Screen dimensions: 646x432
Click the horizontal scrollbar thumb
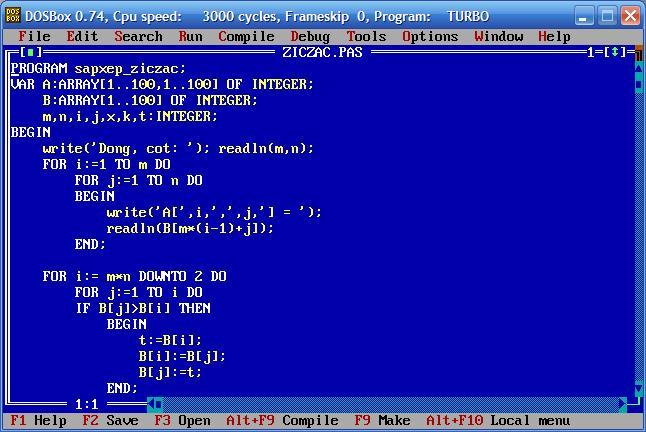[159, 404]
